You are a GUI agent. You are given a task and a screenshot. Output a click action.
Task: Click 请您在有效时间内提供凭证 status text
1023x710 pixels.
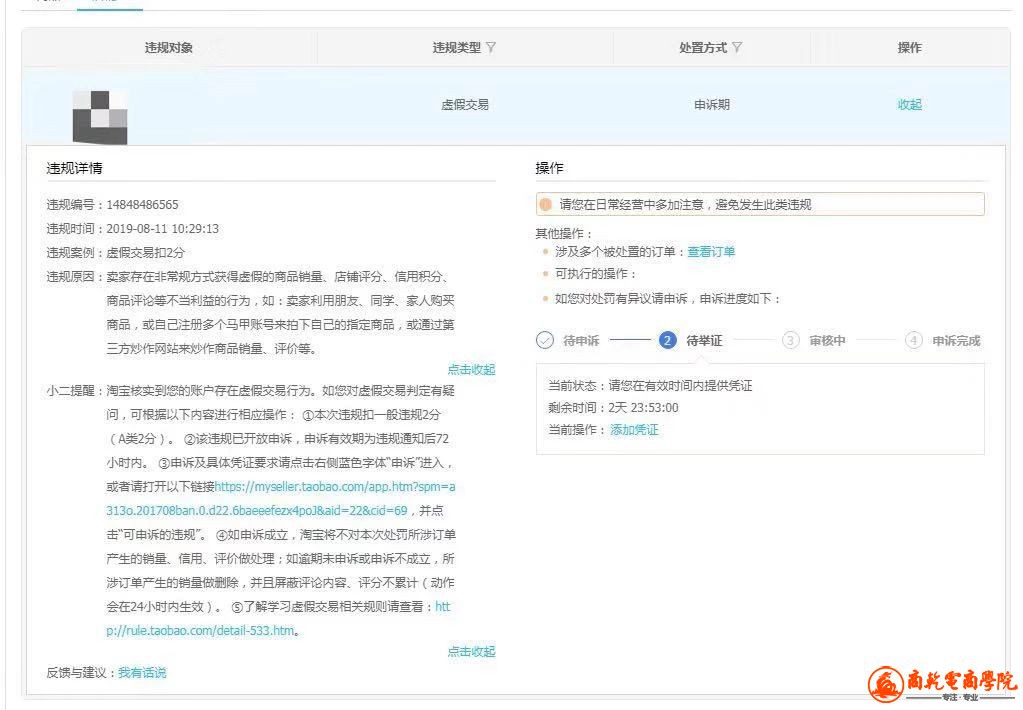680,386
